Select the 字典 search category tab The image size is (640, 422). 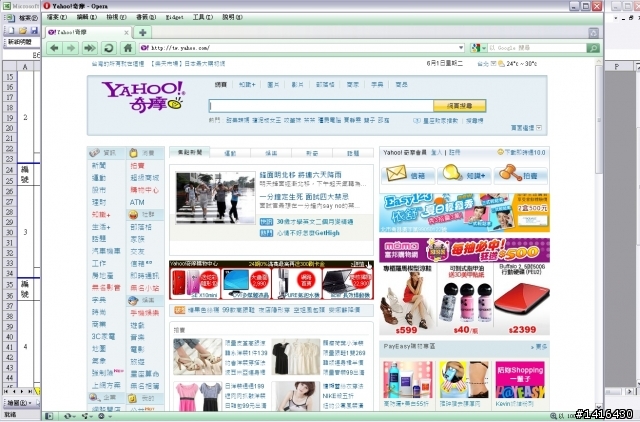pyautogui.click(x=377, y=84)
